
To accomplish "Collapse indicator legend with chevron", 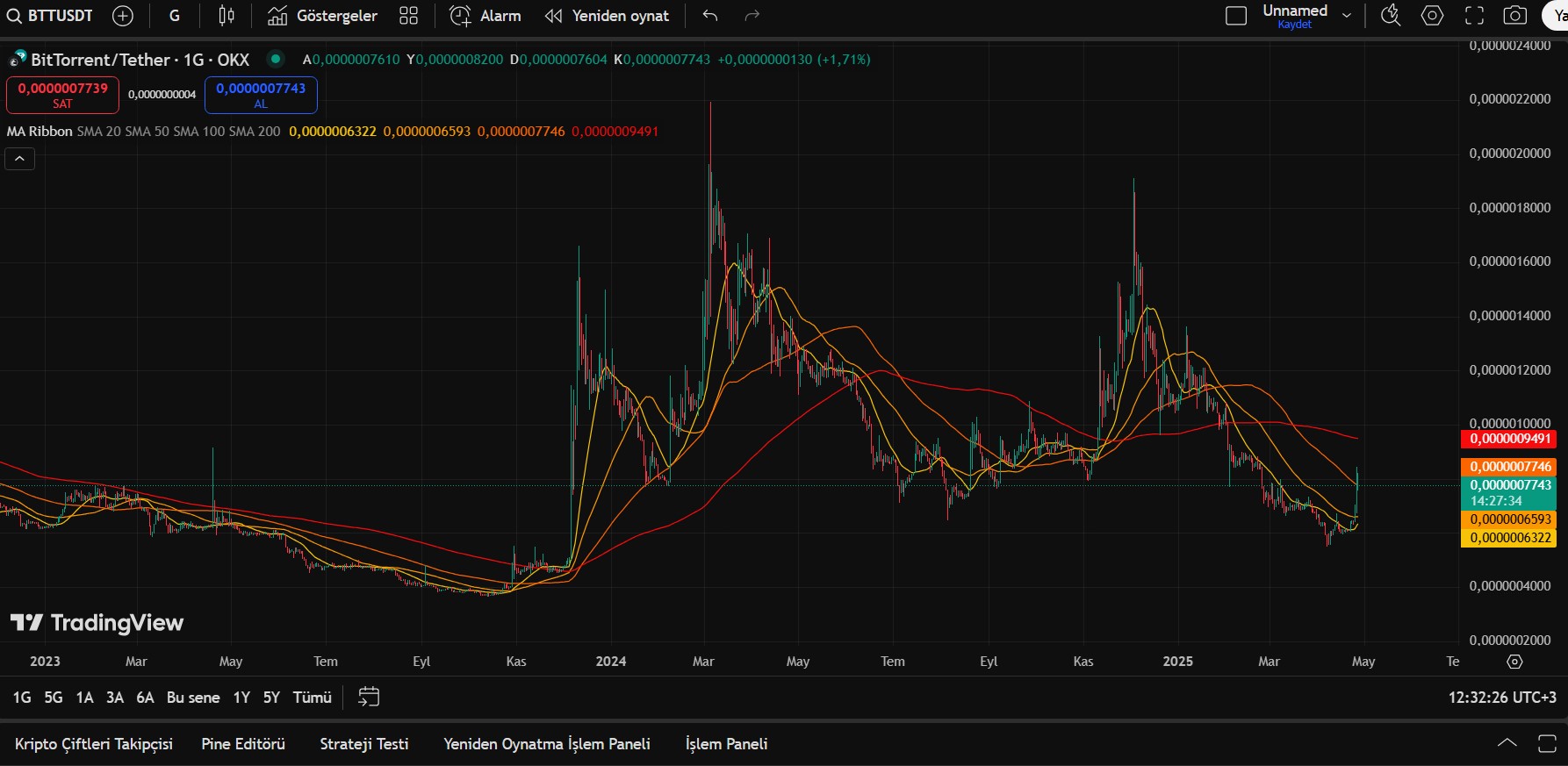I will 19,159.
